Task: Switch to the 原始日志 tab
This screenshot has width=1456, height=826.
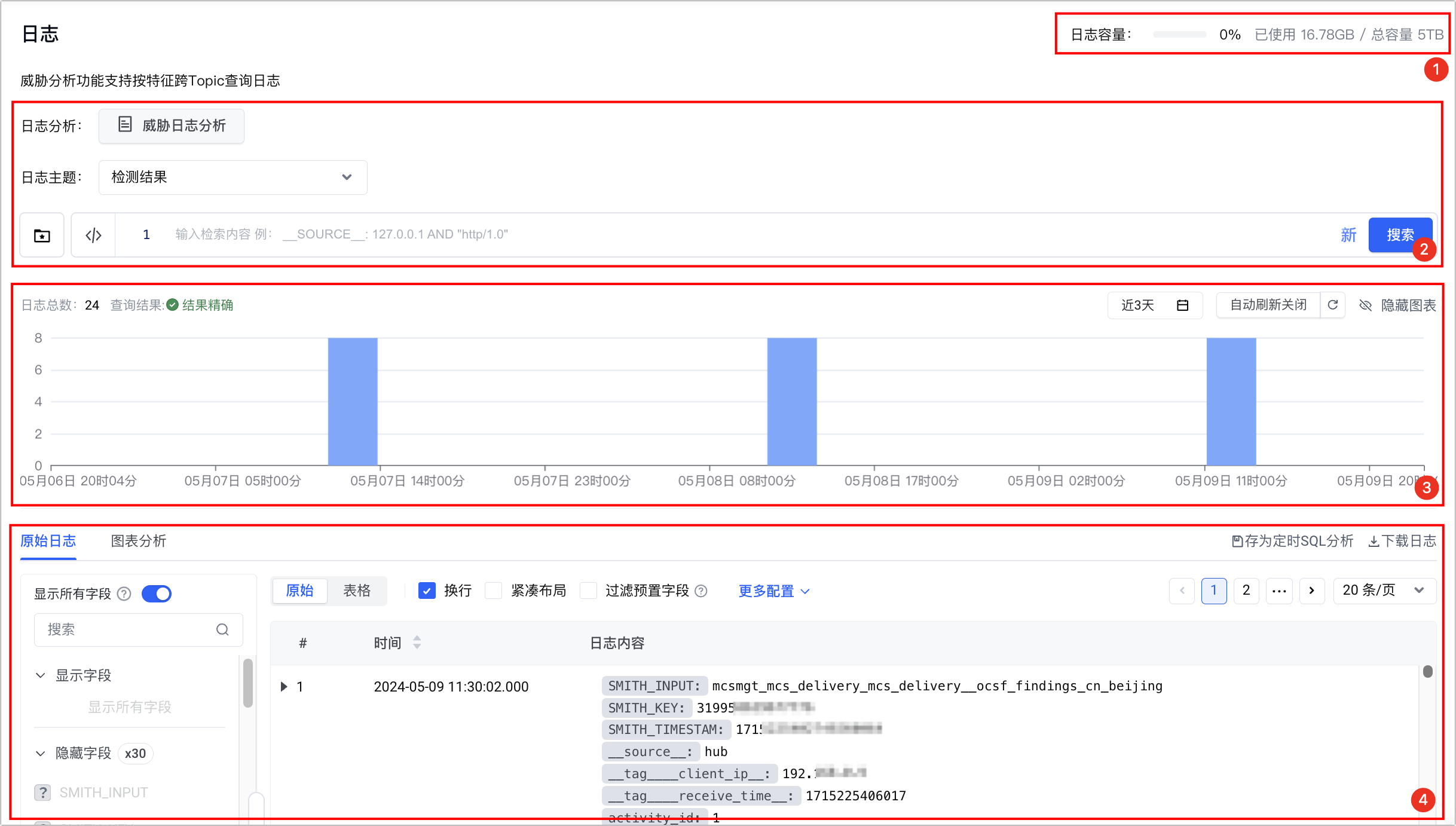Action: (48, 541)
